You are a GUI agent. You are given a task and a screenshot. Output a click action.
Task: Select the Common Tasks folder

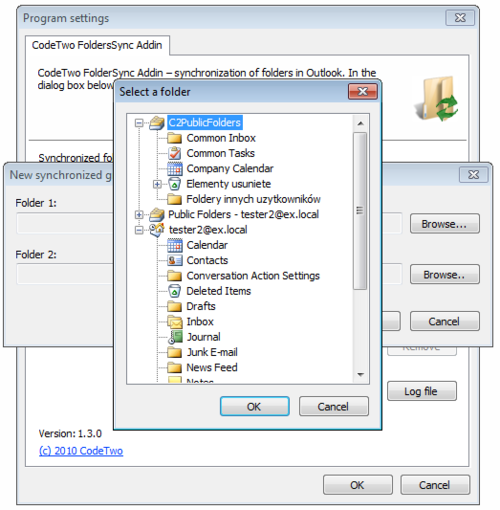click(221, 153)
